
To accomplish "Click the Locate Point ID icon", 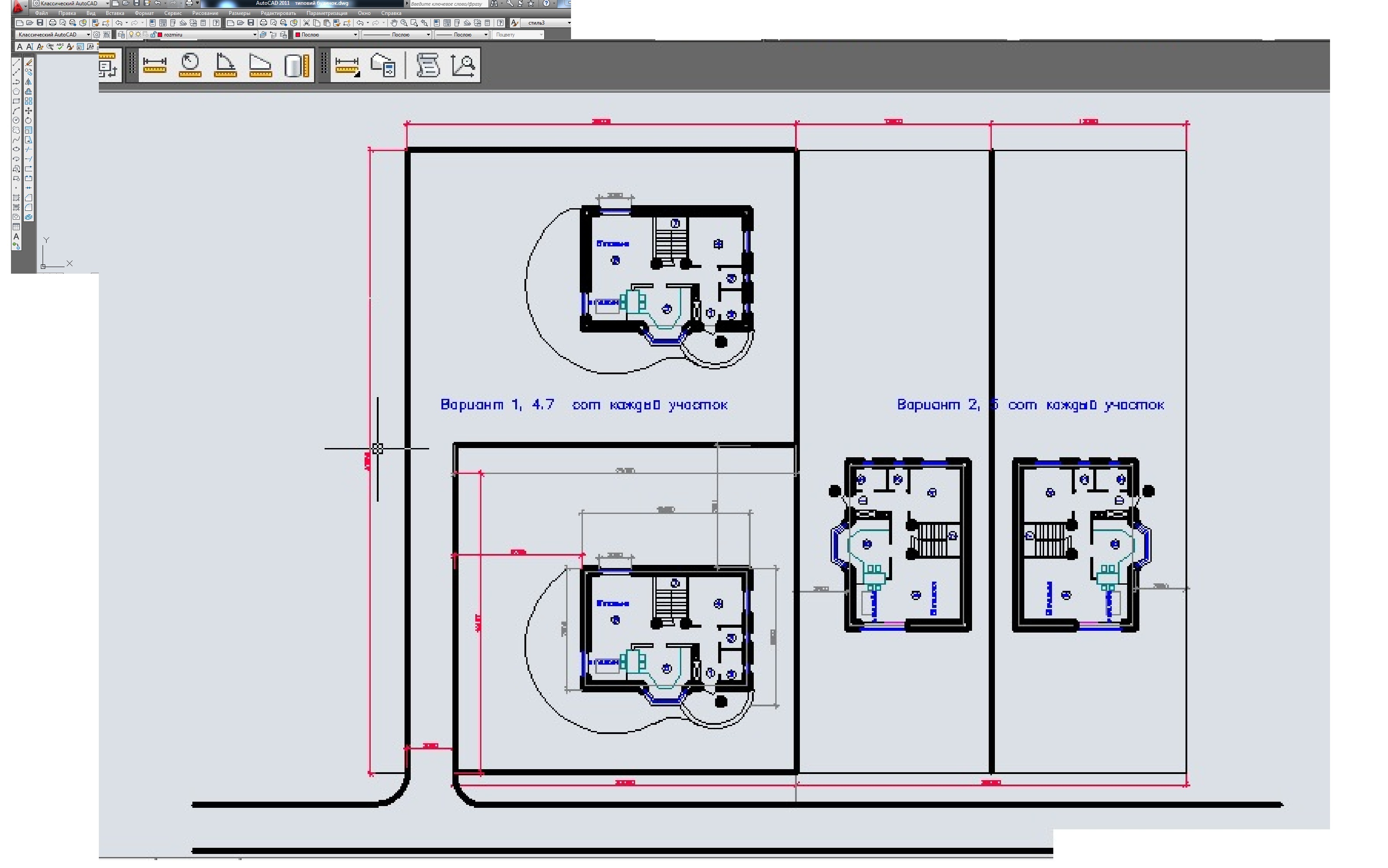I will point(463,65).
